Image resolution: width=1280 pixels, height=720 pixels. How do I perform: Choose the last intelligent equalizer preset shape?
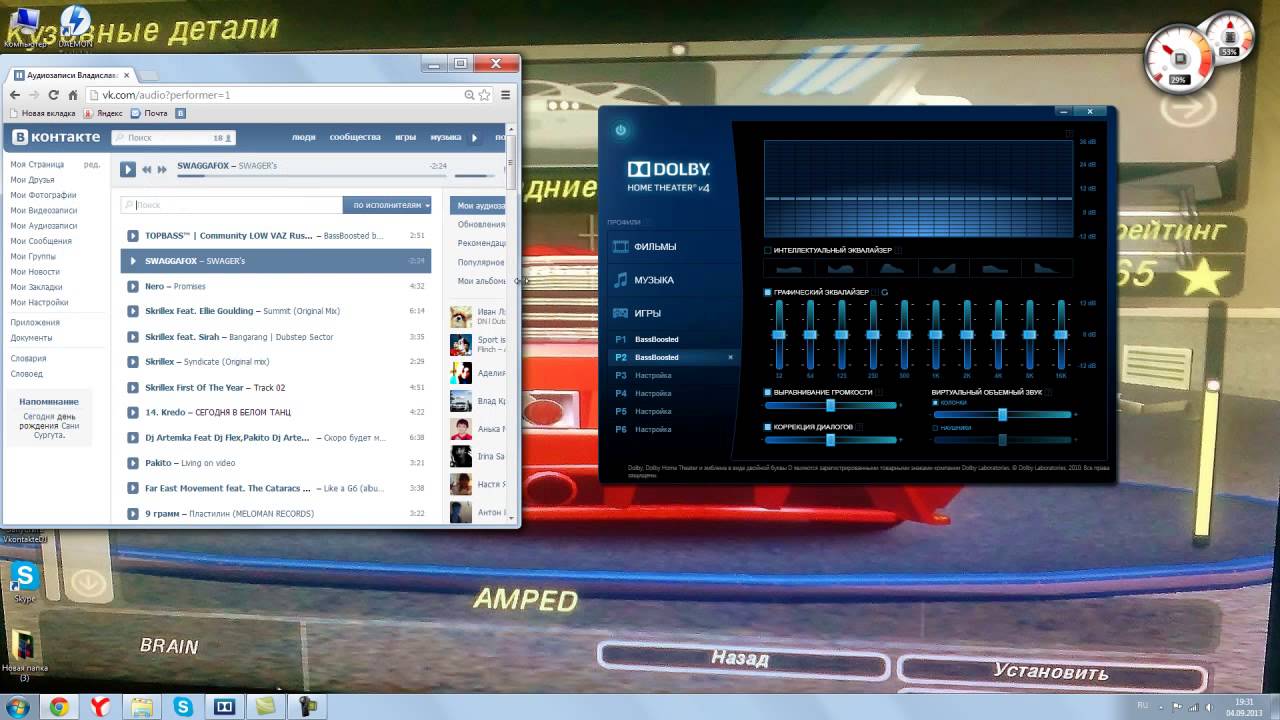(1046, 268)
